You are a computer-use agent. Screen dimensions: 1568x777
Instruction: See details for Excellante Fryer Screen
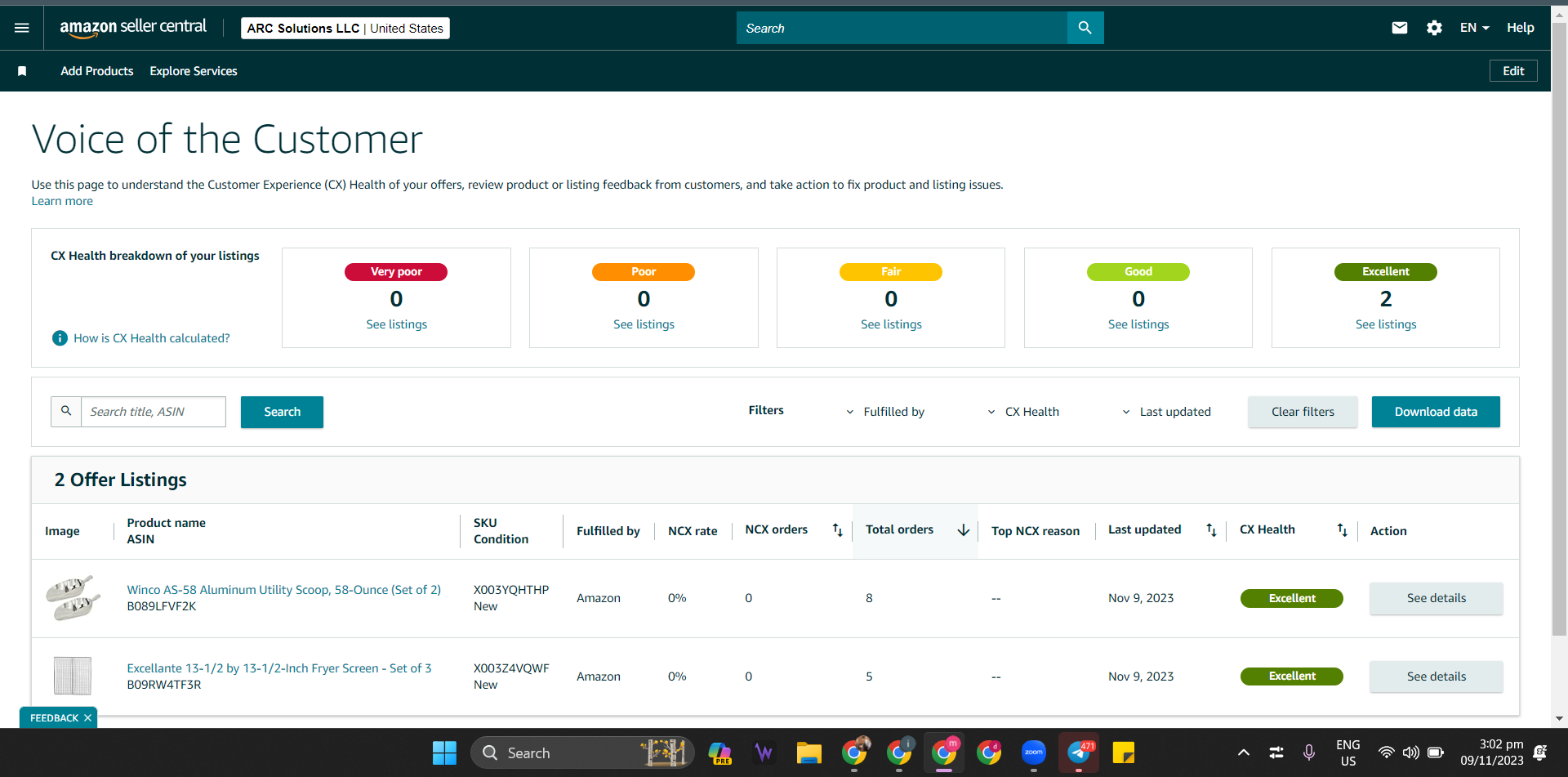[x=1437, y=677]
